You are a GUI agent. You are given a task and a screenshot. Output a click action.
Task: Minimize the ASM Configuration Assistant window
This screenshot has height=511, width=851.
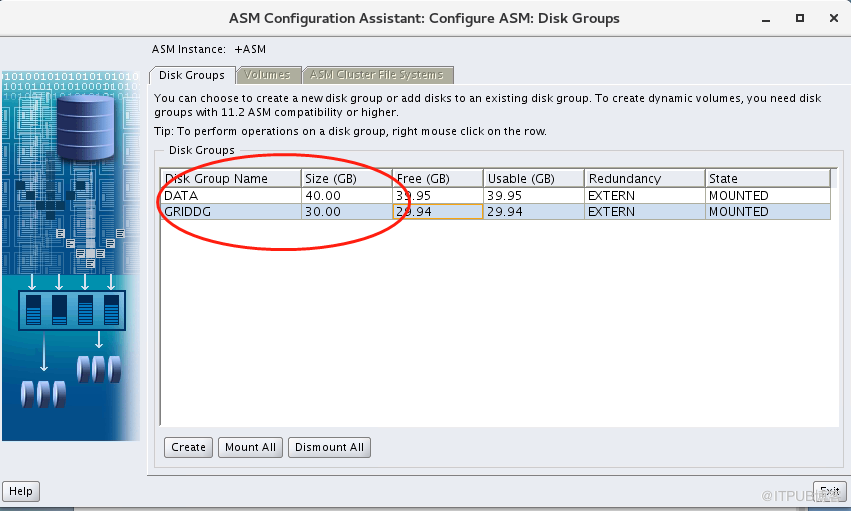tap(766, 19)
